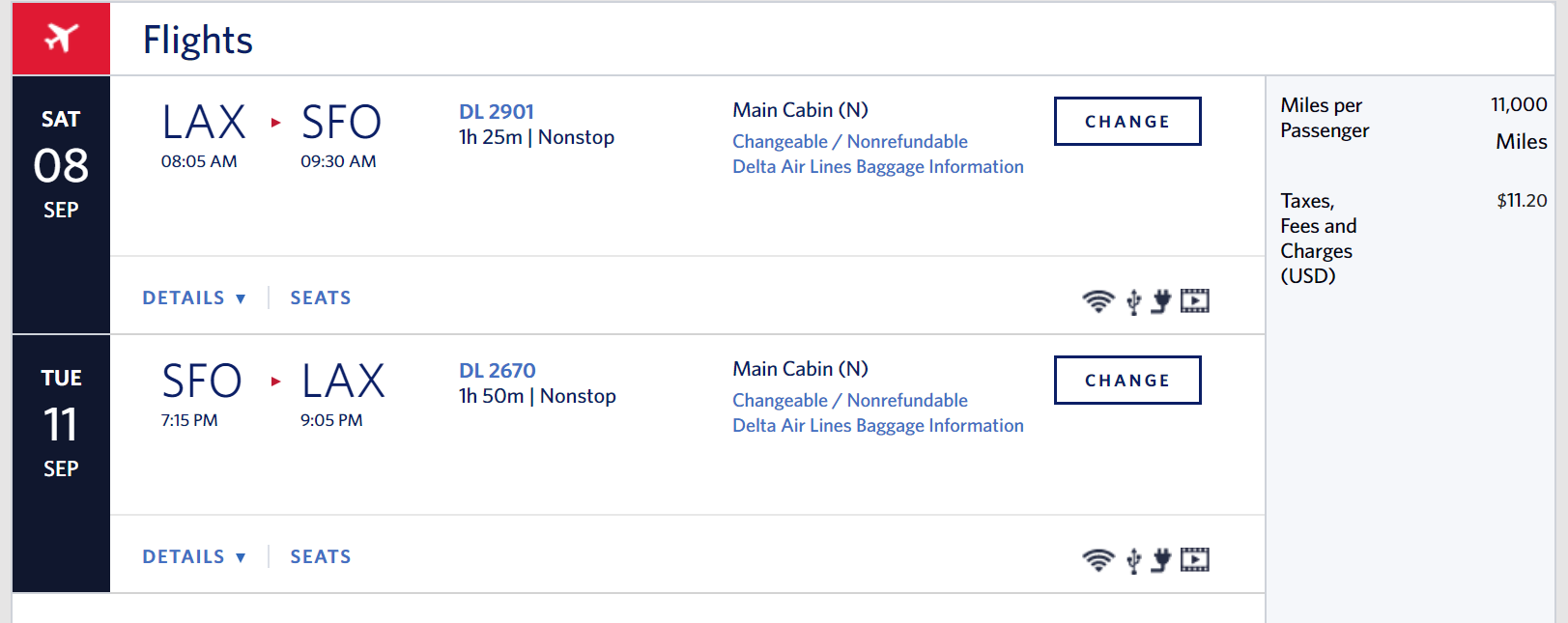Click Wi-Fi icon for flight DL 2670
1568x623 pixels.
[1098, 560]
